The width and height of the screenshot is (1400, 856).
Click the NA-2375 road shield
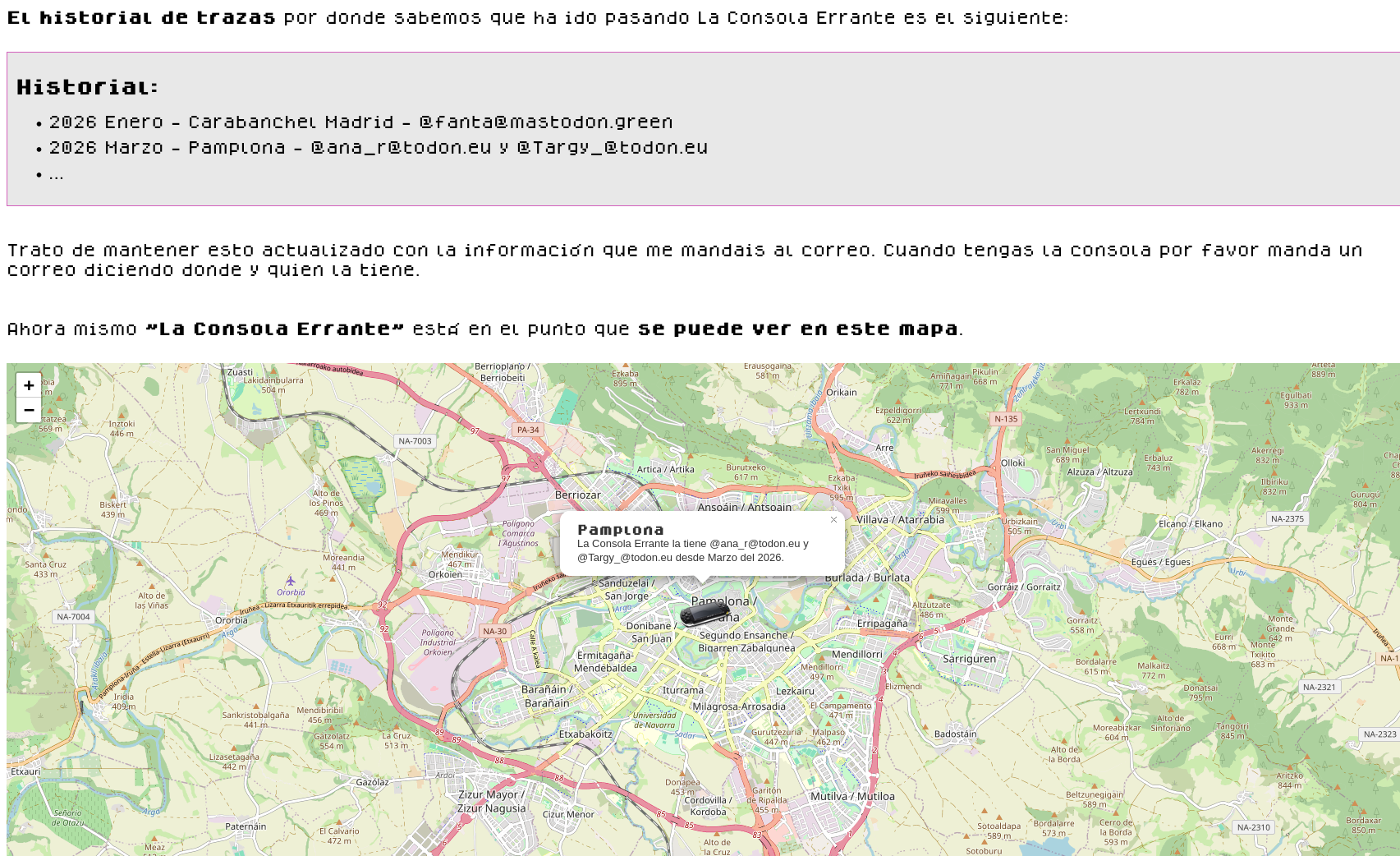pos(1287,518)
